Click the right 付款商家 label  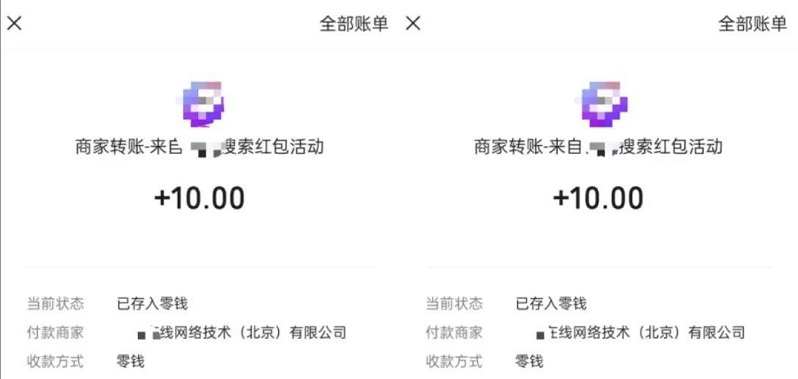454,333
